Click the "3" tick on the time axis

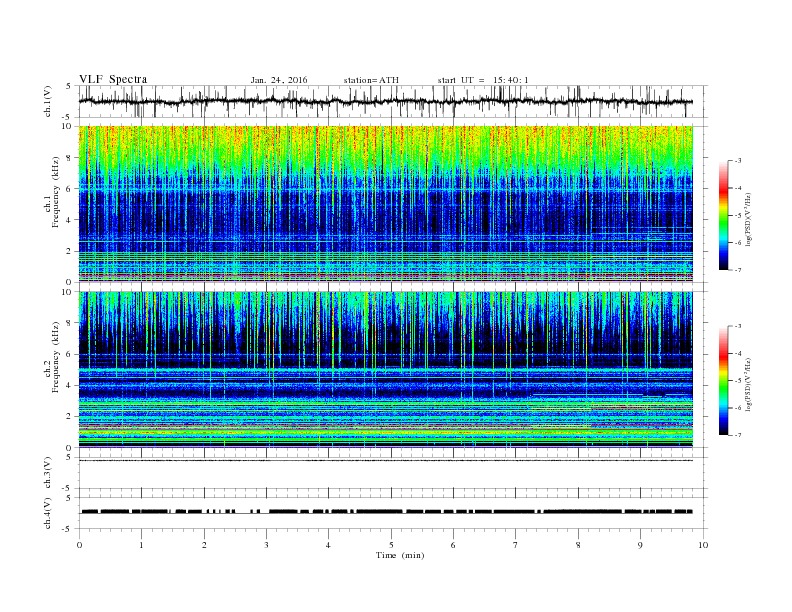[266, 545]
